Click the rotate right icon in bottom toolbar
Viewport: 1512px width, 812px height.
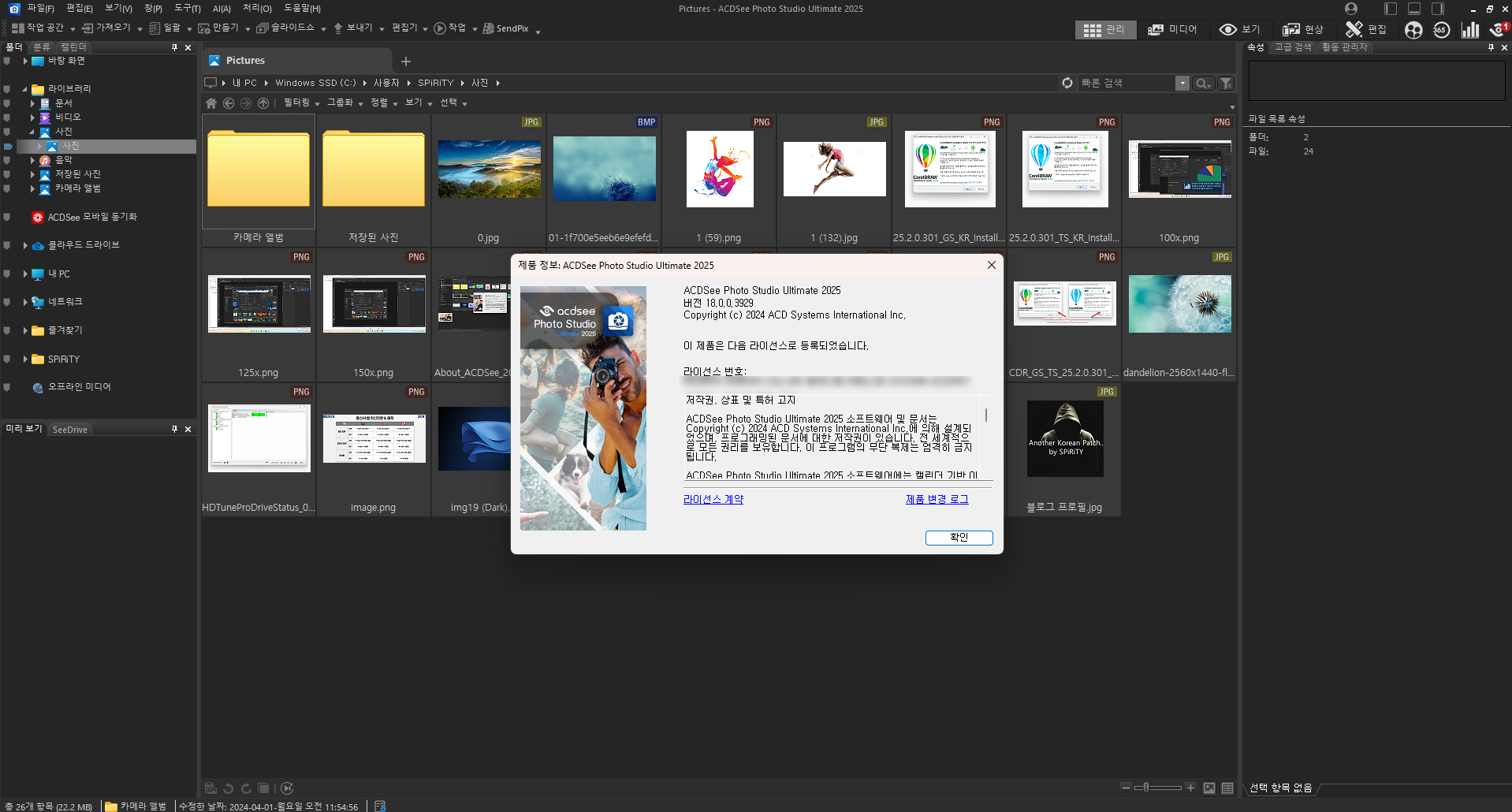246,788
